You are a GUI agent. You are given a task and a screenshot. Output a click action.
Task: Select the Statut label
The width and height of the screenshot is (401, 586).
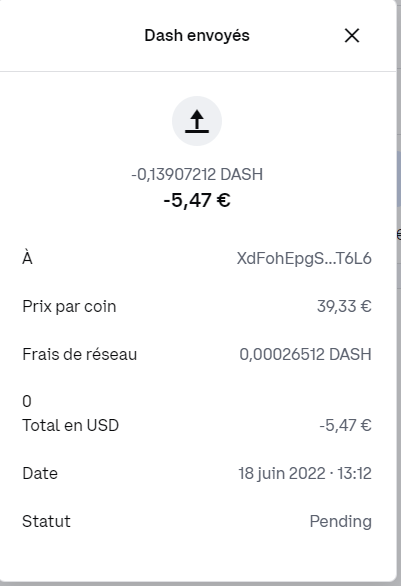pyautogui.click(x=46, y=521)
